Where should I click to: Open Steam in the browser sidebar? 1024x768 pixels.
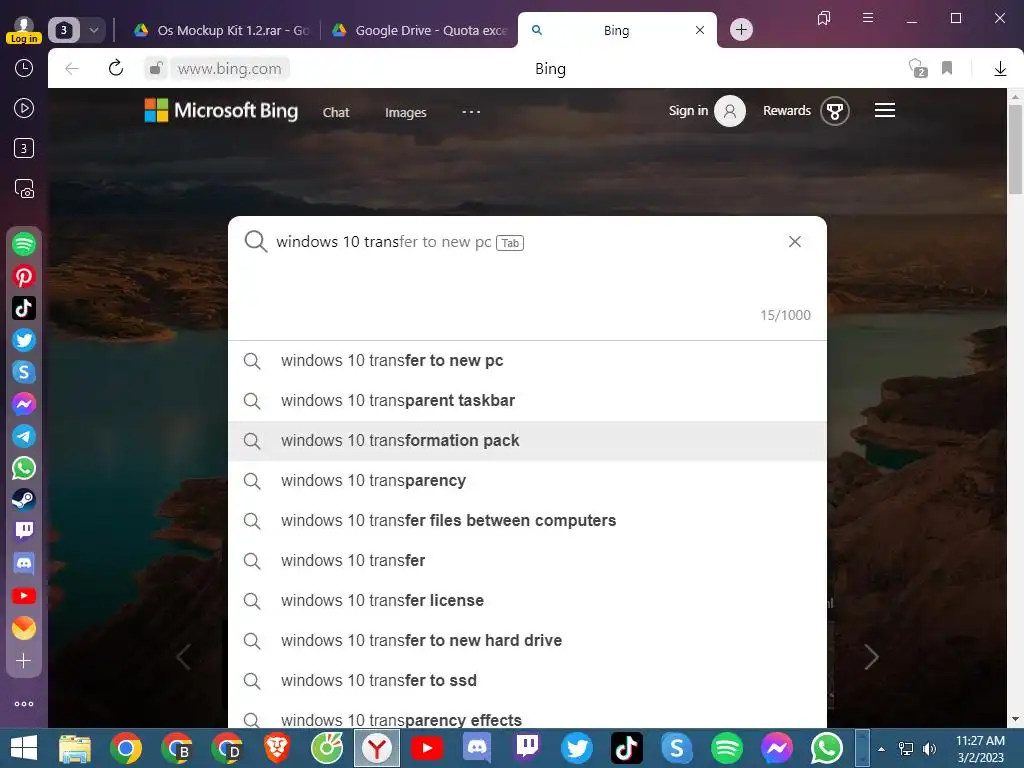[x=24, y=500]
